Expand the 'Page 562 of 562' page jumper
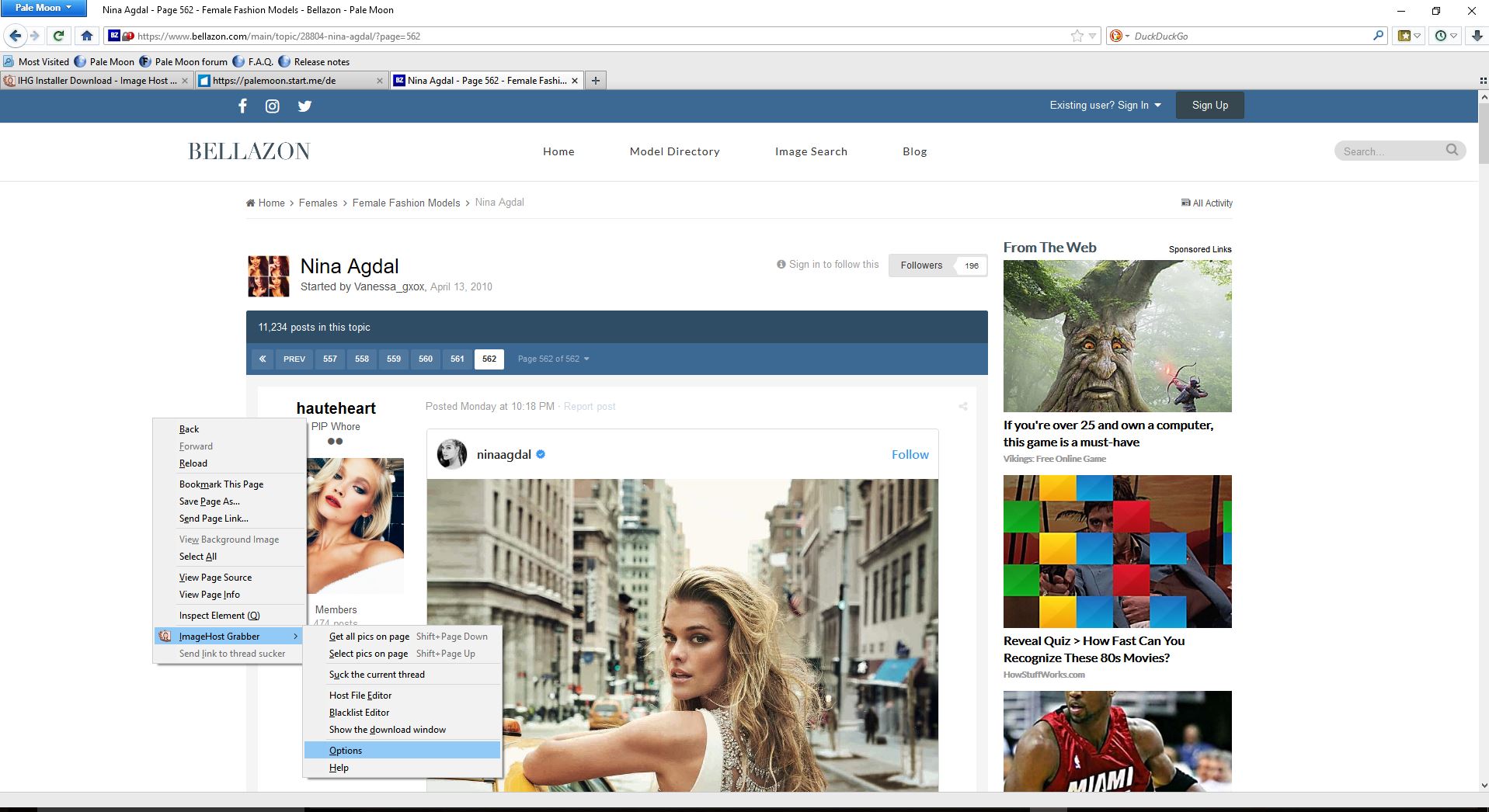The height and width of the screenshot is (812, 1489). [x=553, y=359]
